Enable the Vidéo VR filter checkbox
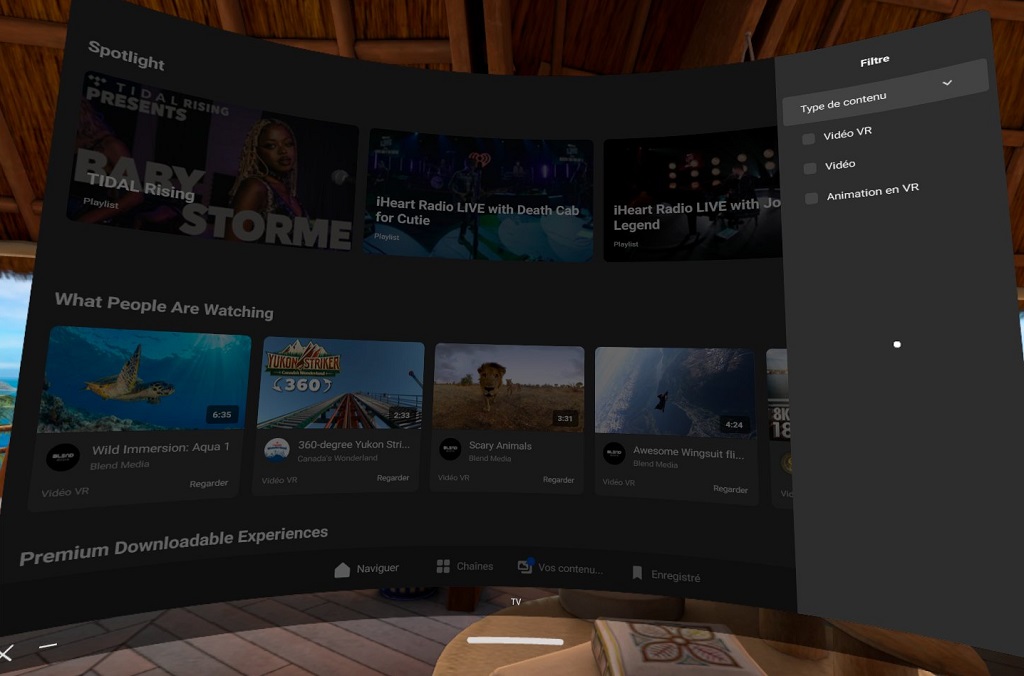1024x676 pixels. coord(809,139)
